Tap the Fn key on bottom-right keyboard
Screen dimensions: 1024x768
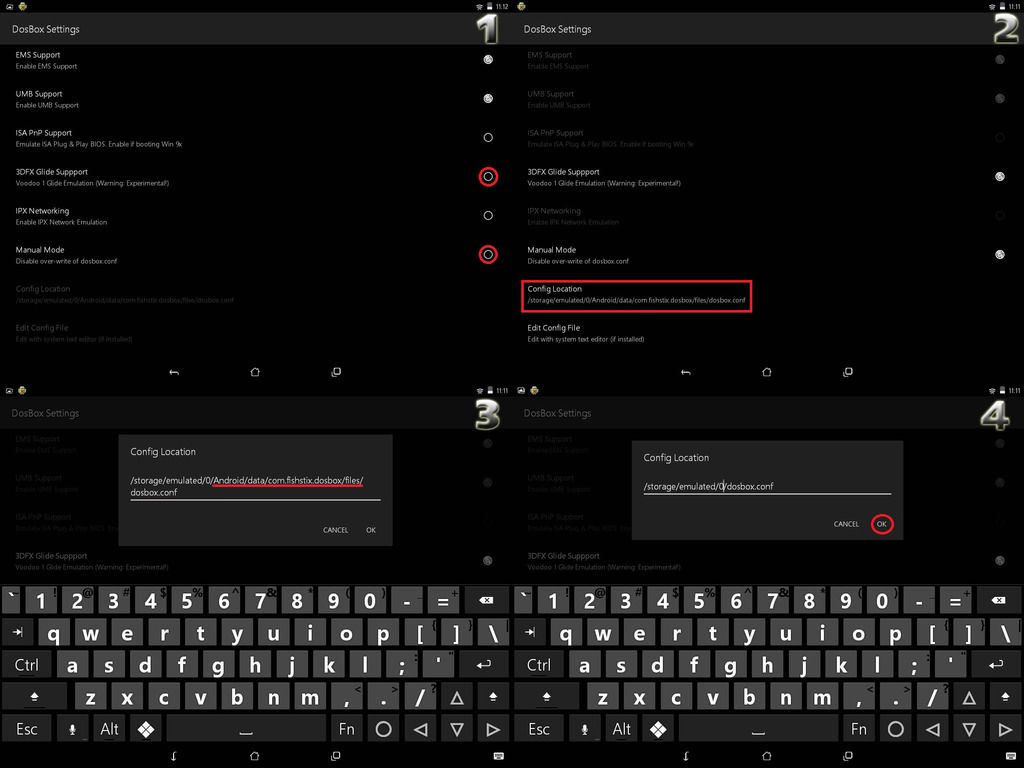(859, 729)
